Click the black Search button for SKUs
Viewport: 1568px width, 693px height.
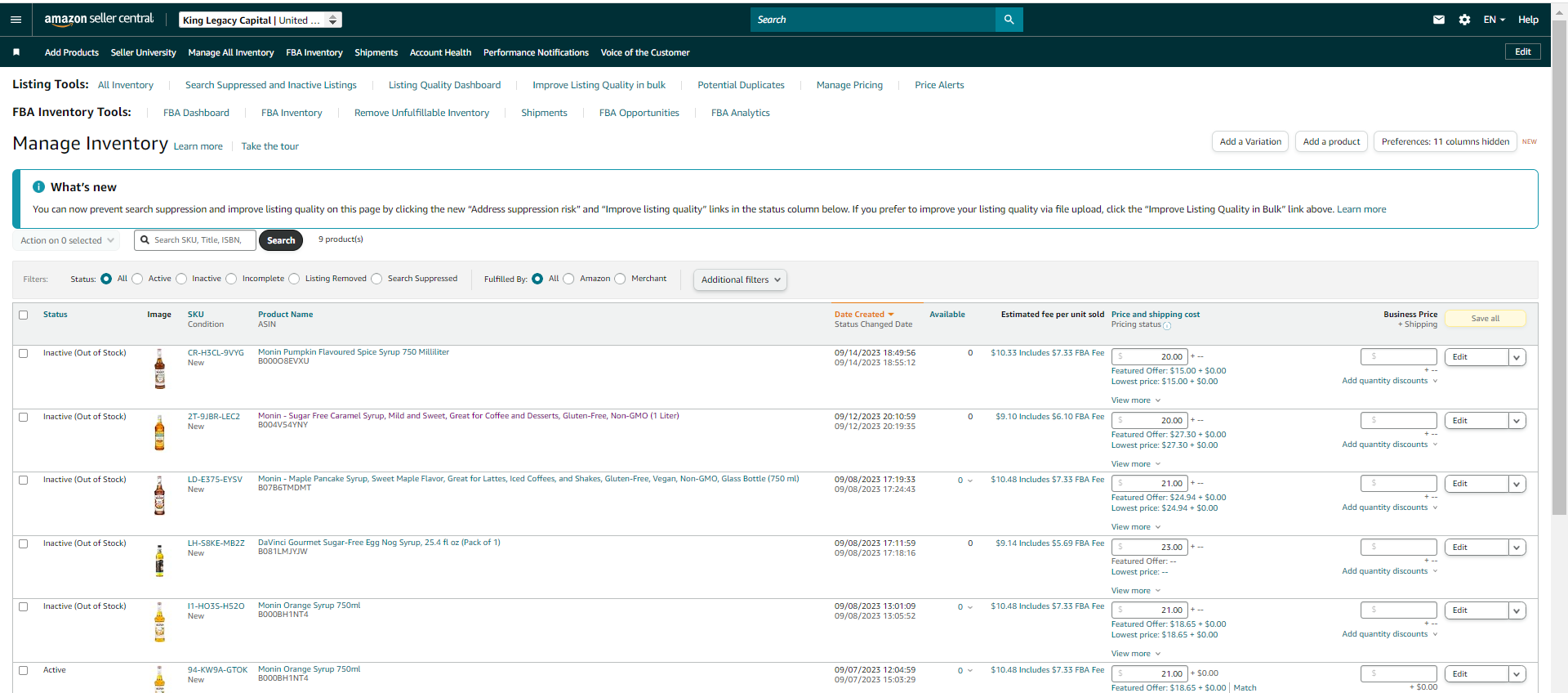[x=281, y=240]
